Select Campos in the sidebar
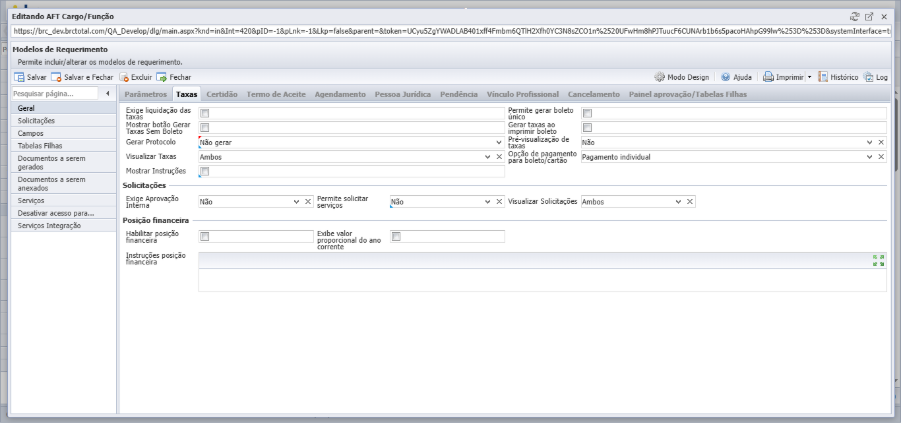 63,133
